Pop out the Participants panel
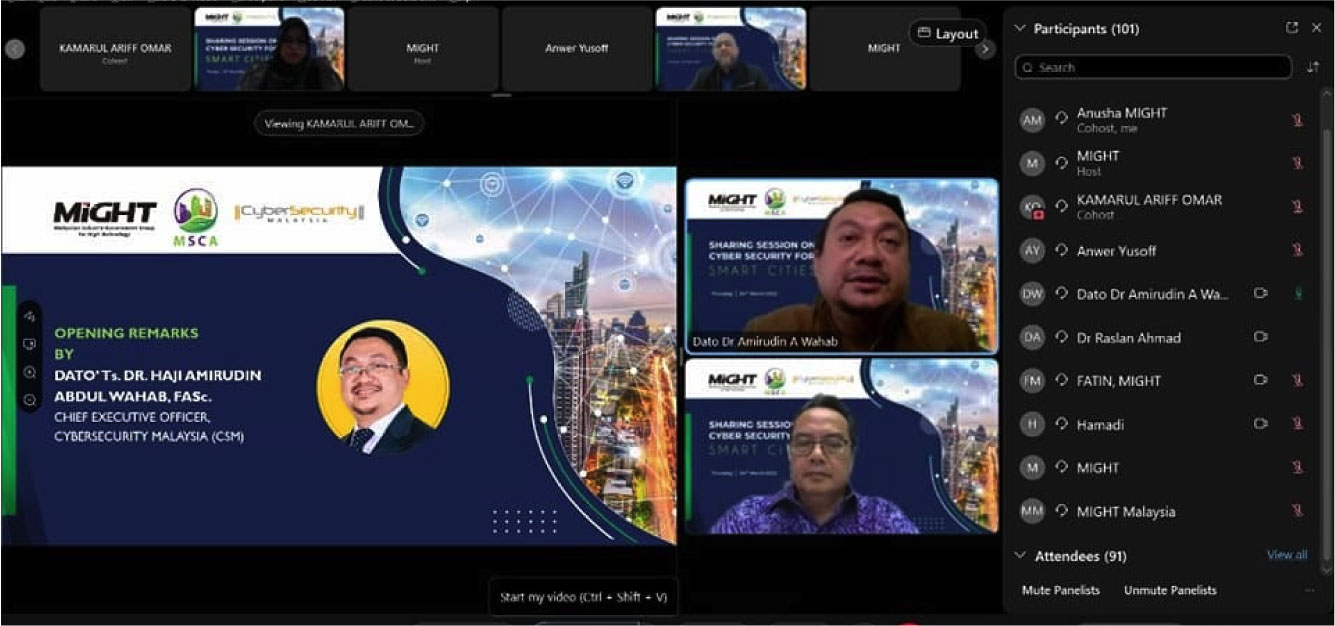 [1292, 28]
